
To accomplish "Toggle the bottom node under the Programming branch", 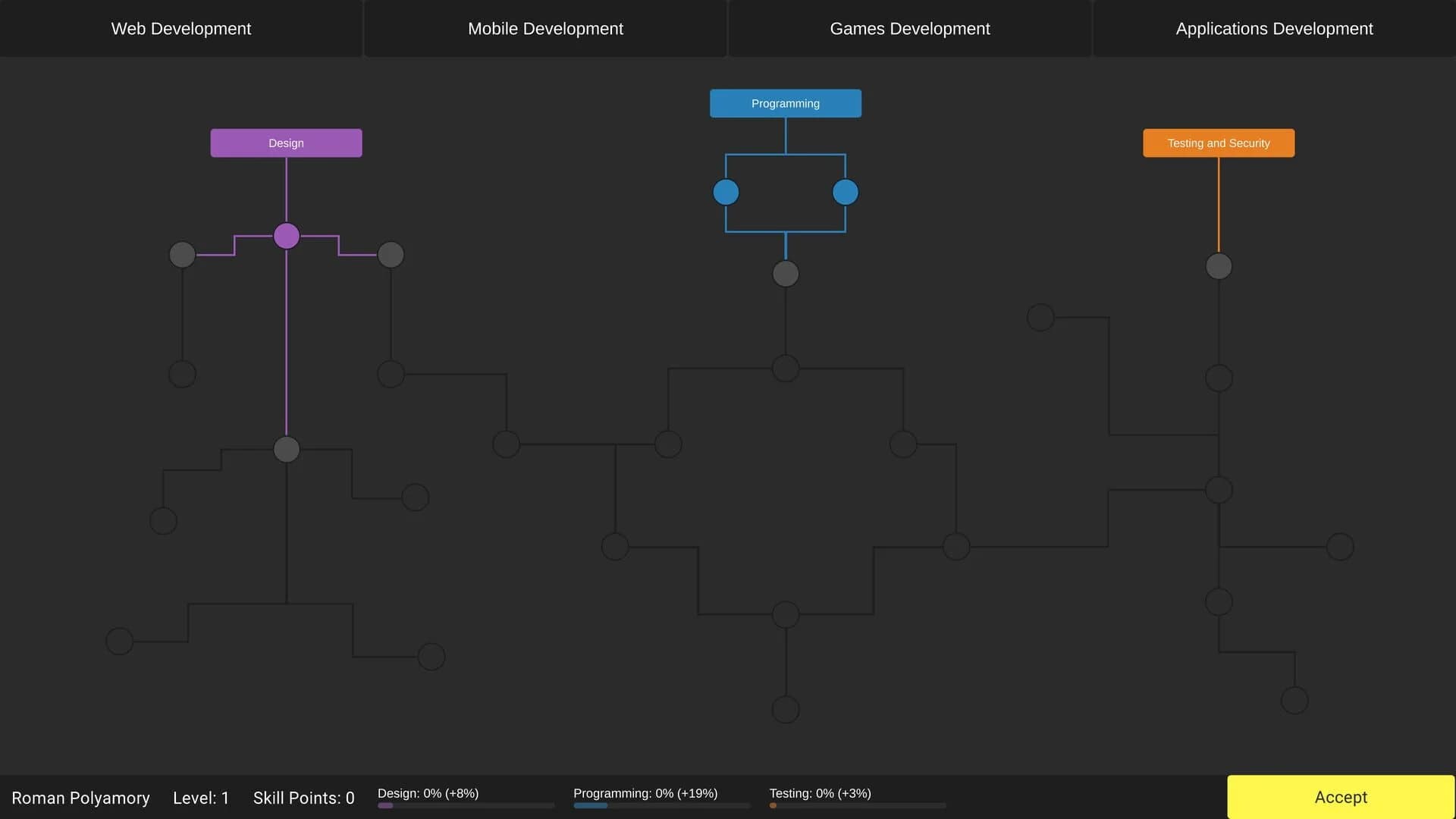I will [x=786, y=709].
